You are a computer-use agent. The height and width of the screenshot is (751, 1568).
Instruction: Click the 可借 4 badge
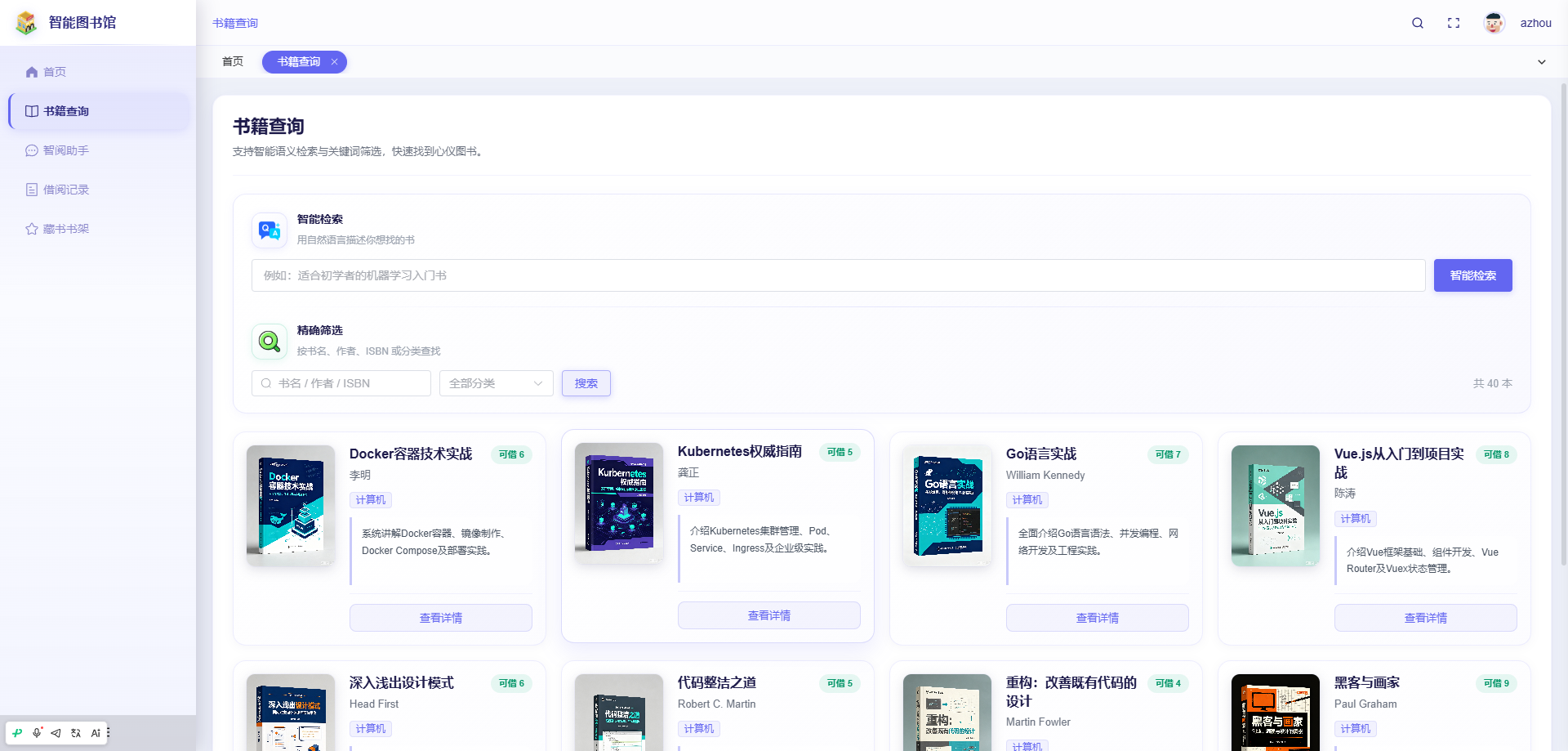pos(1168,683)
